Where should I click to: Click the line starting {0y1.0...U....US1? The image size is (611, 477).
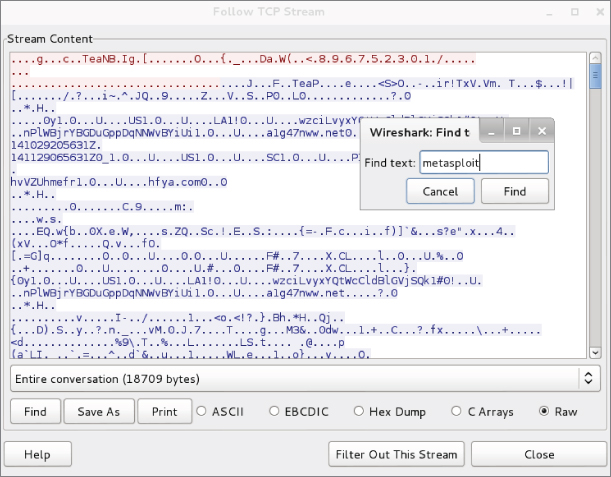click(246, 281)
